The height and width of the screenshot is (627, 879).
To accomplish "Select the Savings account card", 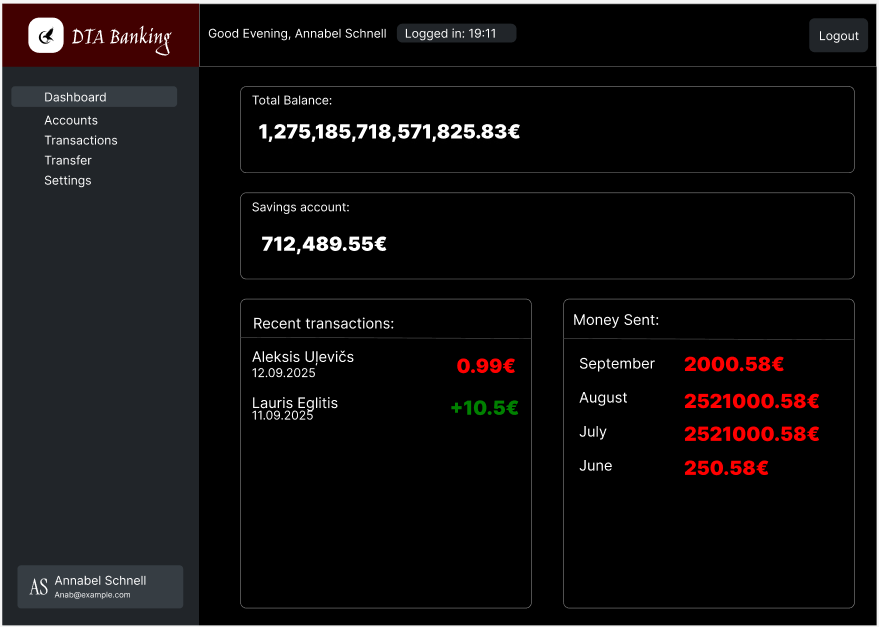I will [x=547, y=236].
